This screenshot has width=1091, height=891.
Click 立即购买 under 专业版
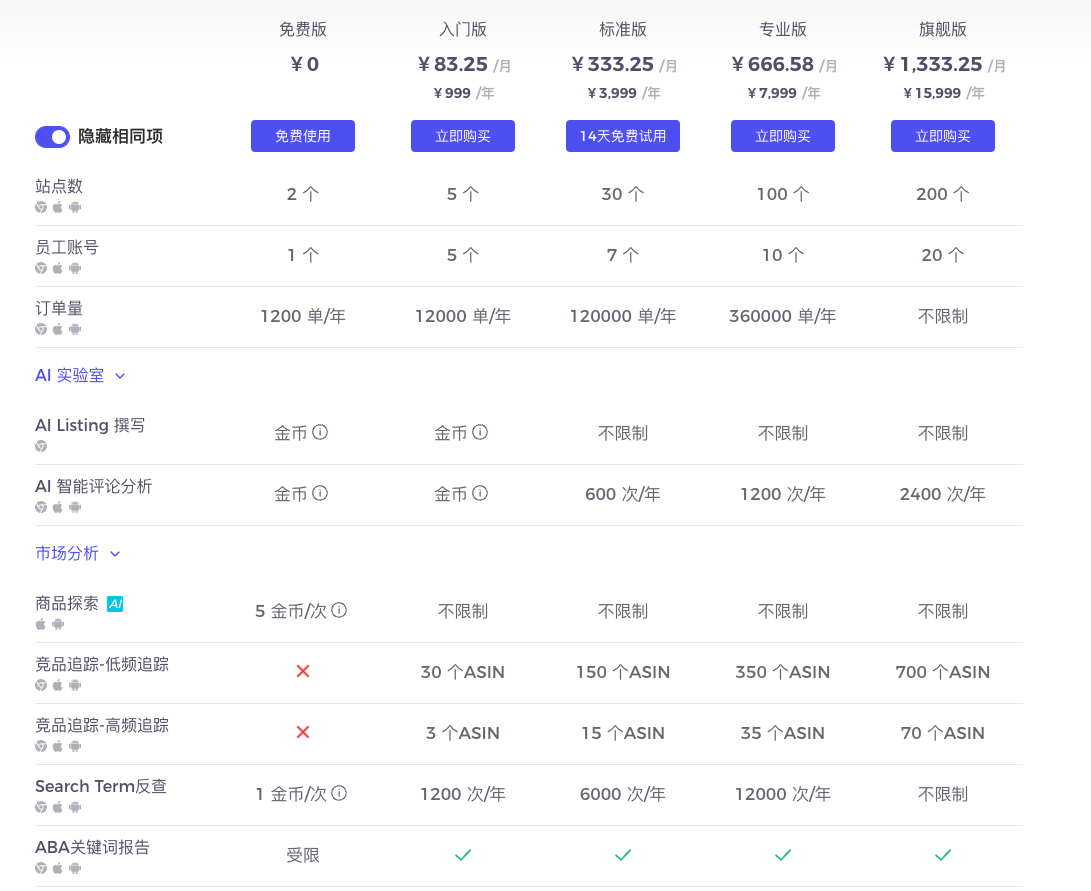point(783,136)
